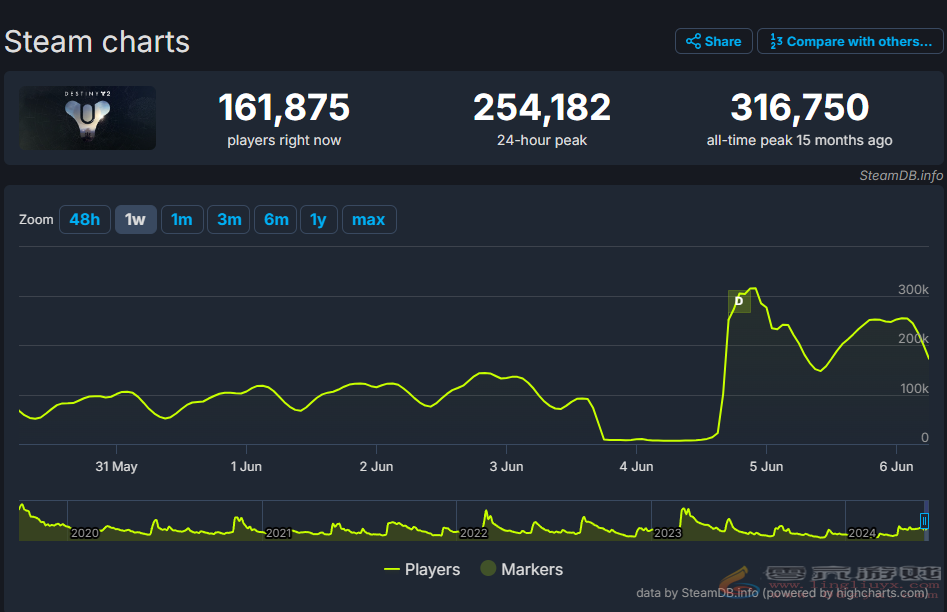Toggle the Markers series in legend
This screenshot has height=612, width=947.
[521, 569]
